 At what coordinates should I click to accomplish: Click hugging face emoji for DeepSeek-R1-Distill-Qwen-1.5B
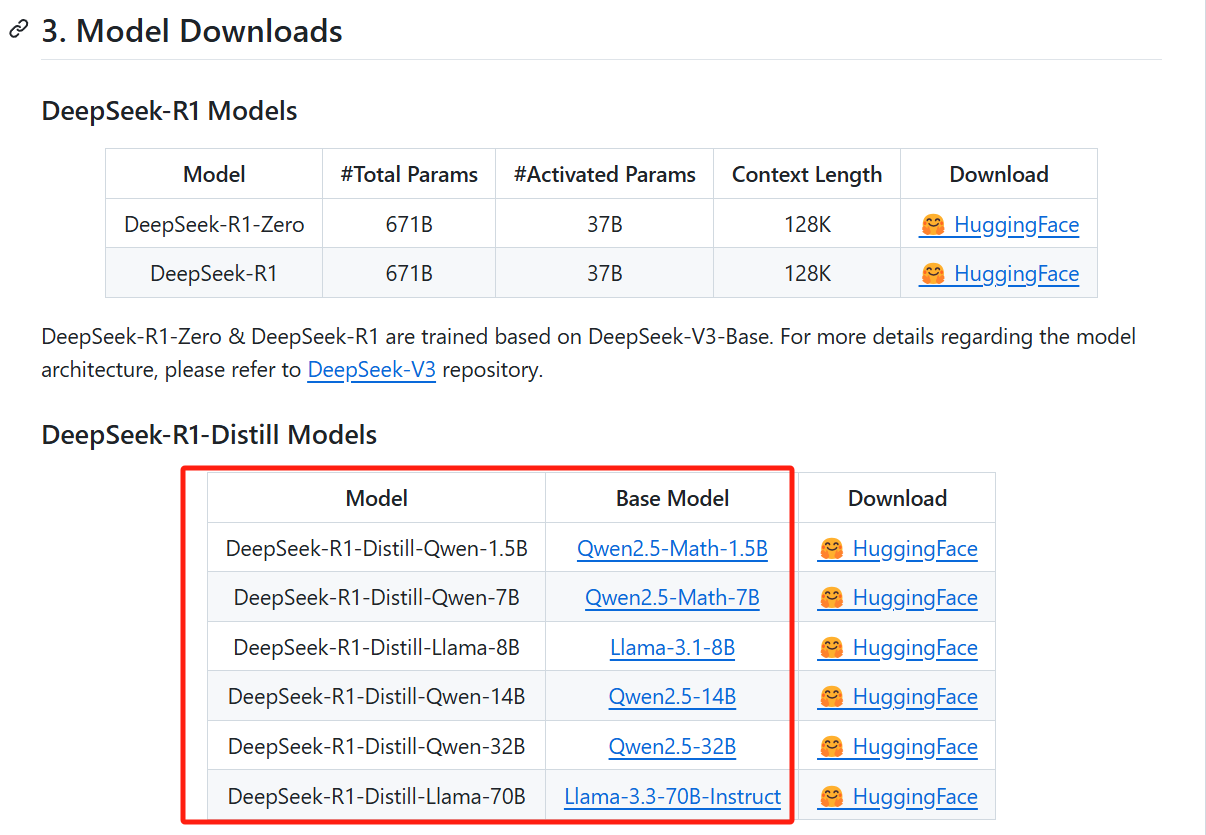[831, 549]
